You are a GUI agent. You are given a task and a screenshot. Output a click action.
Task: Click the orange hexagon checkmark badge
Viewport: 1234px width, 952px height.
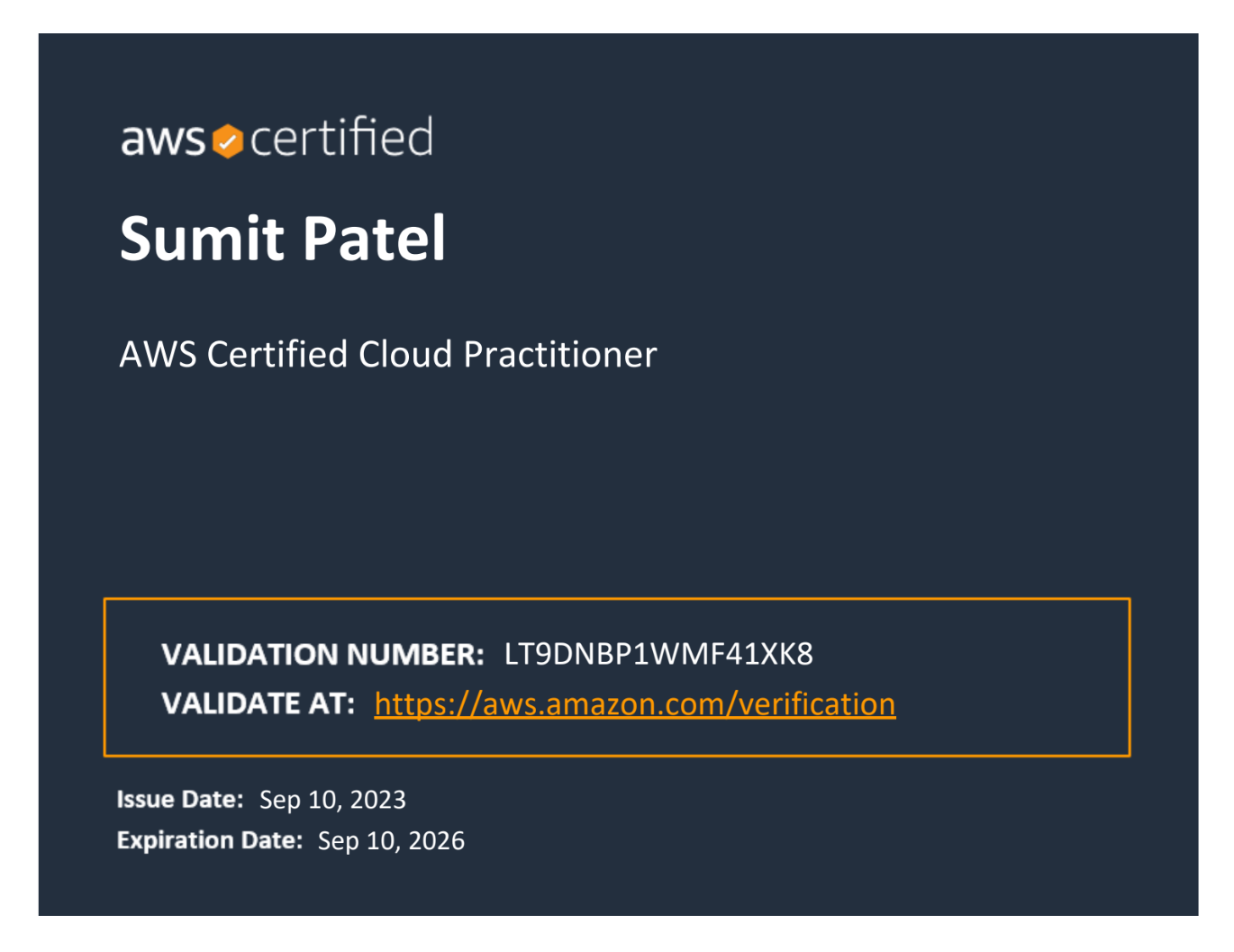click(228, 141)
